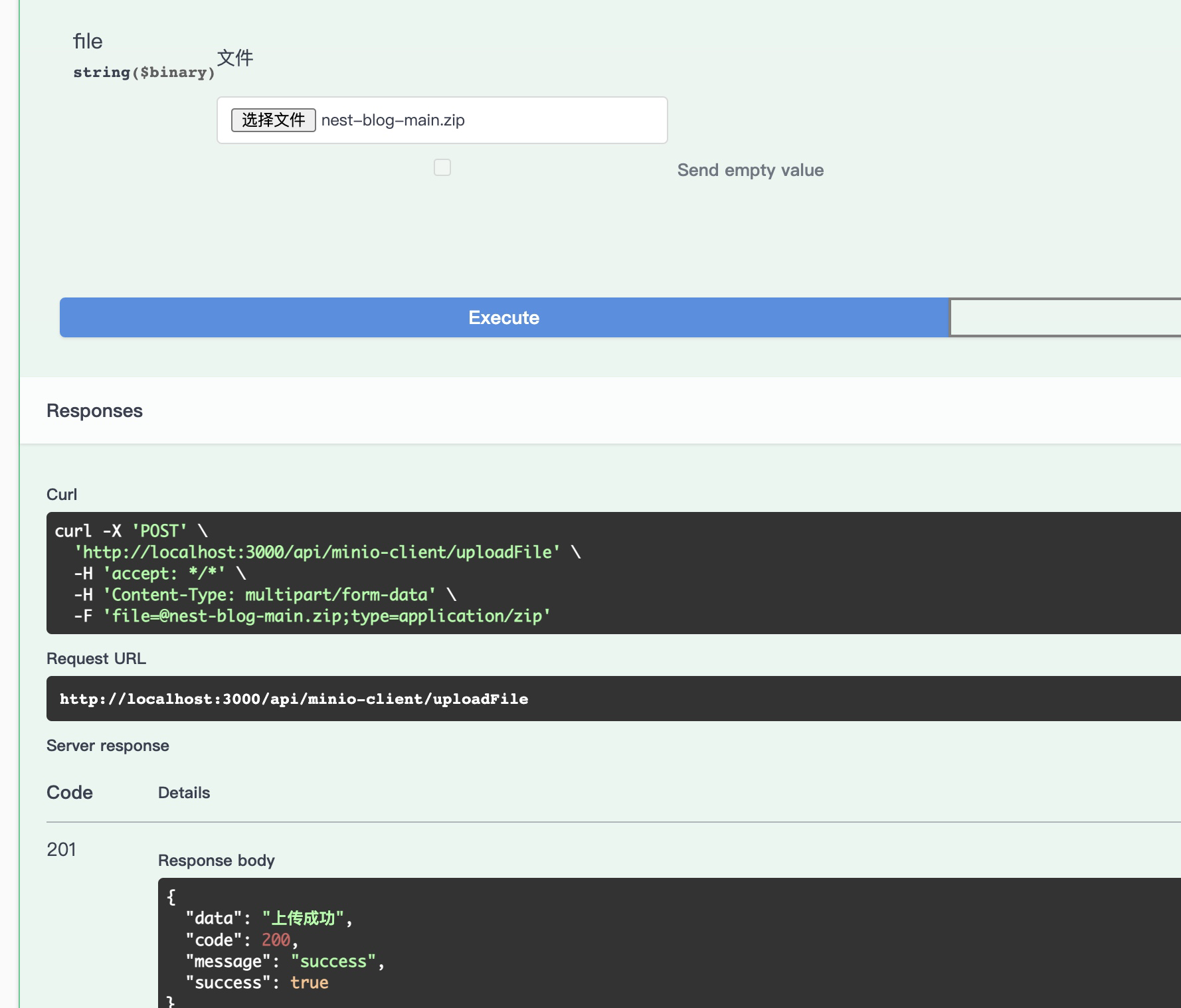This screenshot has height=1008, width=1181.
Task: Click the curl -X 'POST' line
Action: (x=132, y=531)
